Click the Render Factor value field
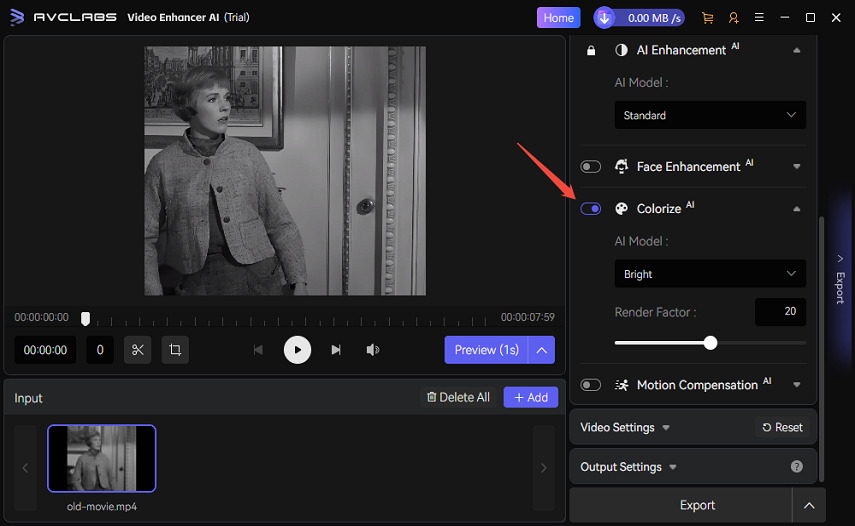Viewport: 855px width, 526px height. click(780, 312)
